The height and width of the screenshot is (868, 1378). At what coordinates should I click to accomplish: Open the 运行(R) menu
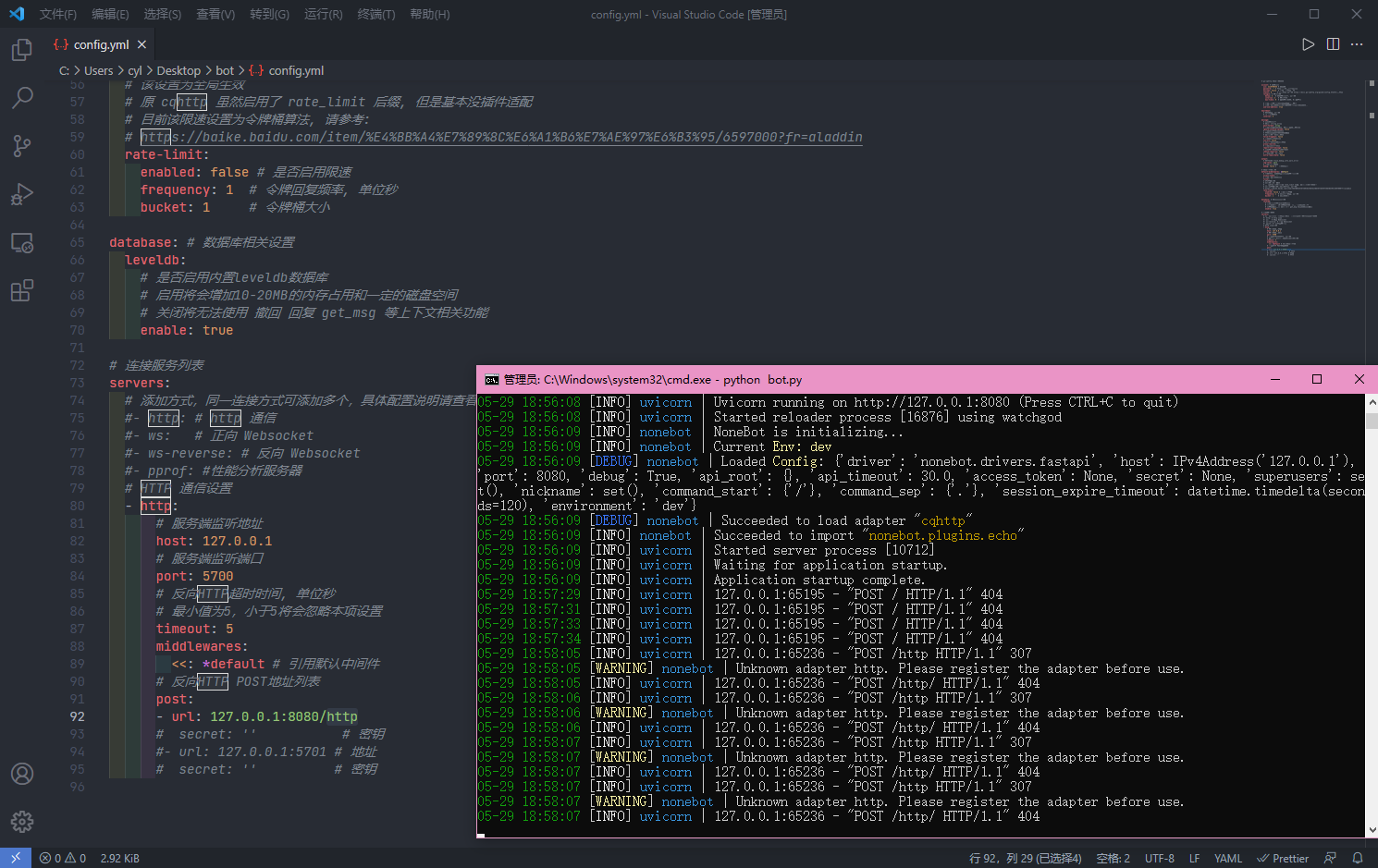[x=323, y=14]
